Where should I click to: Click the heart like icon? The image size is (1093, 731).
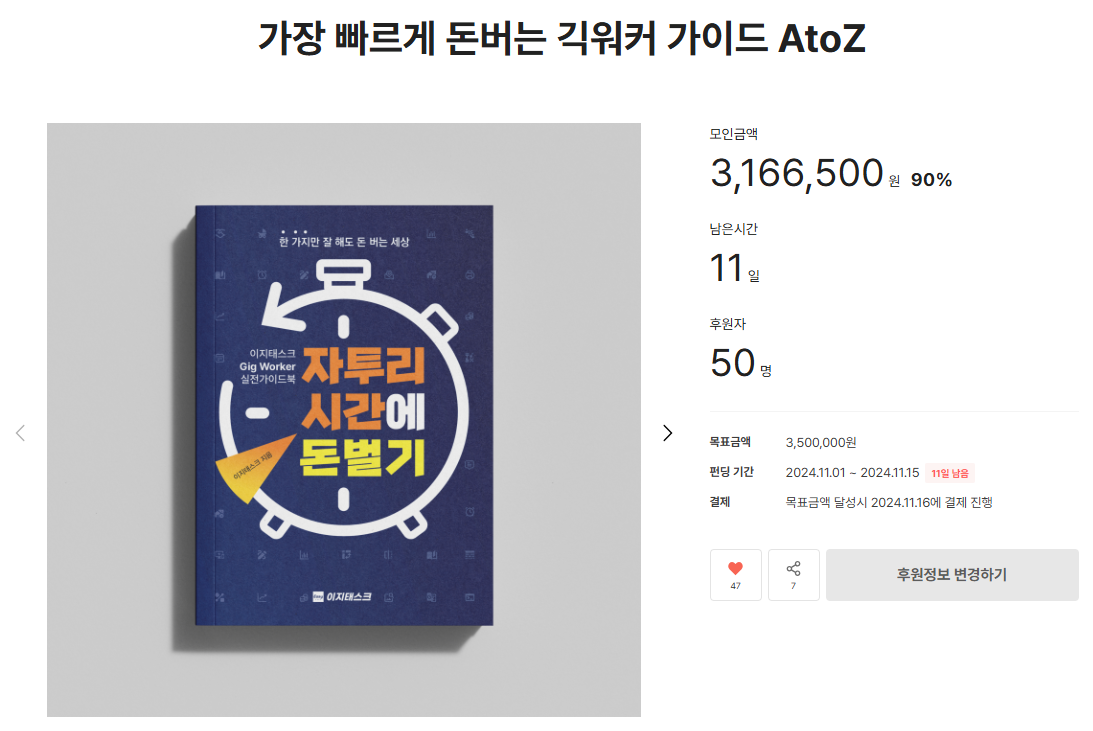point(735,568)
